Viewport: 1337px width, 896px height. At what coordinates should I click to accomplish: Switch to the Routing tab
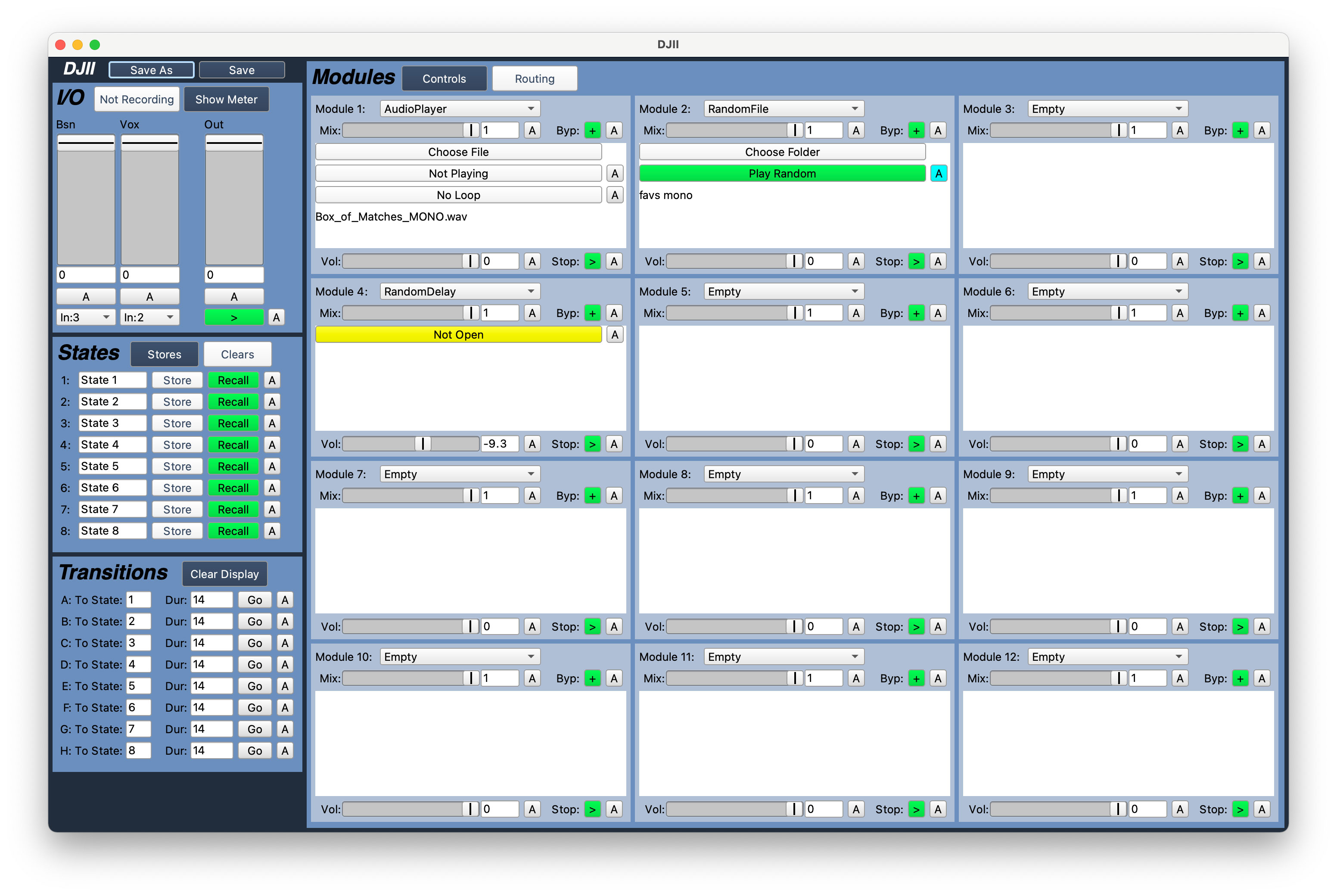pyautogui.click(x=534, y=79)
